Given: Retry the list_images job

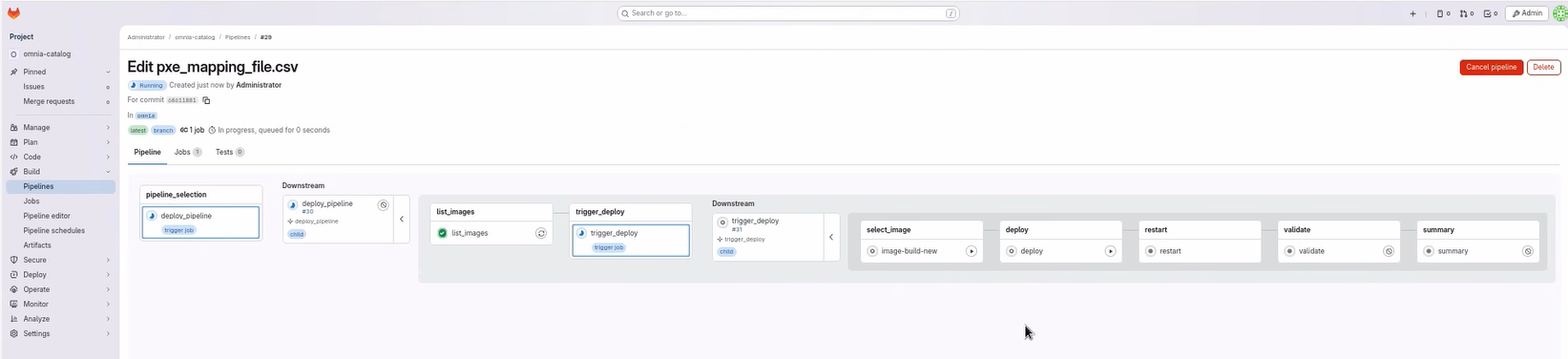Looking at the screenshot, I should click(541, 233).
